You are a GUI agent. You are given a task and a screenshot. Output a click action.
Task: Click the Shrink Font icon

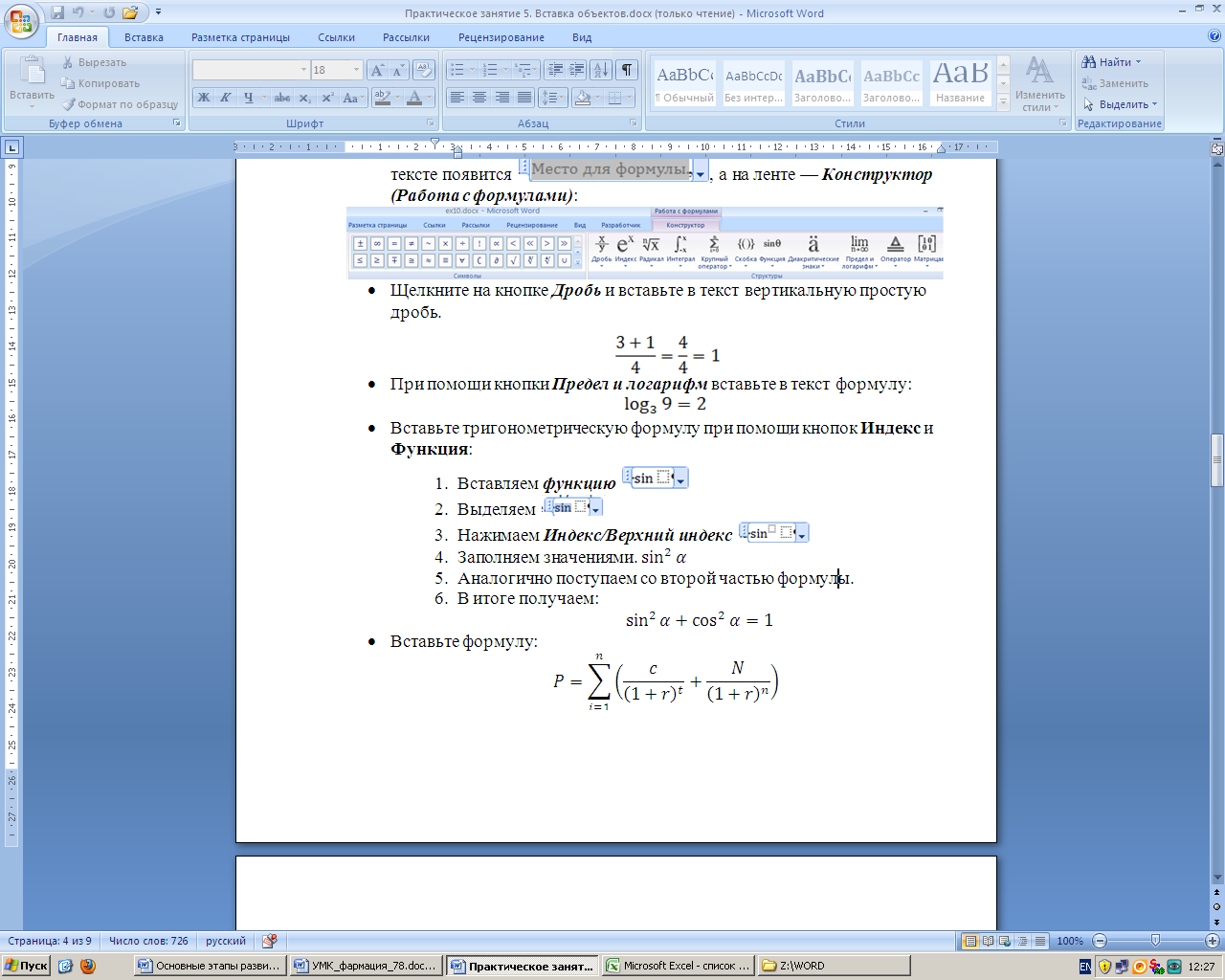click(x=398, y=70)
